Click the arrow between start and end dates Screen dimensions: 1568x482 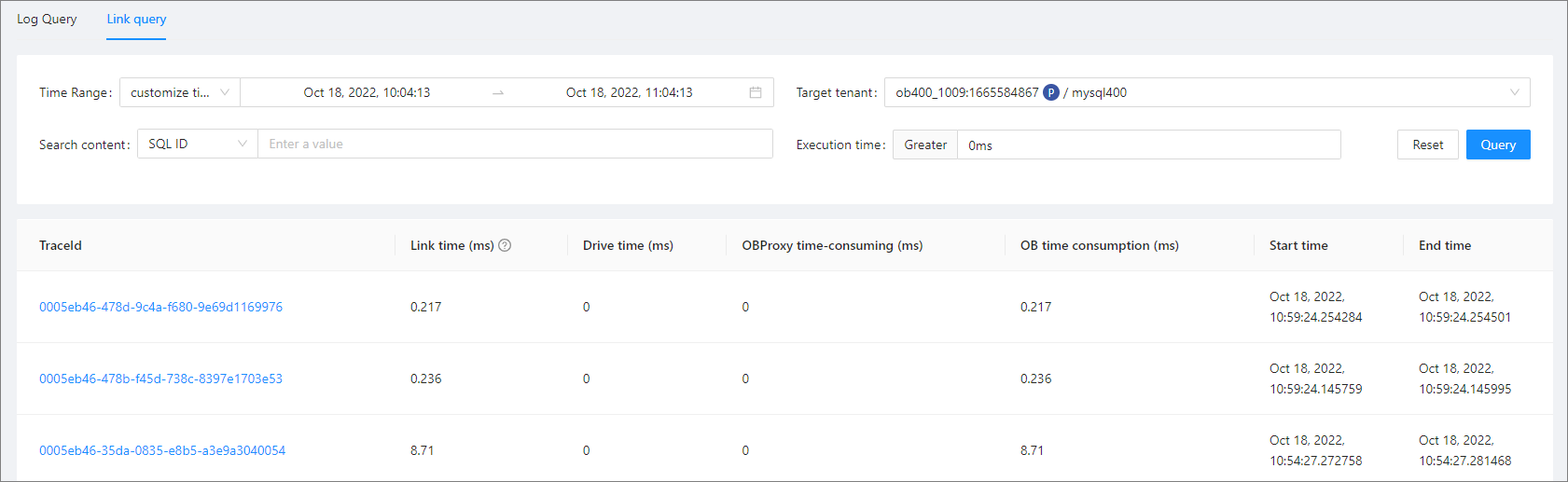click(x=498, y=93)
